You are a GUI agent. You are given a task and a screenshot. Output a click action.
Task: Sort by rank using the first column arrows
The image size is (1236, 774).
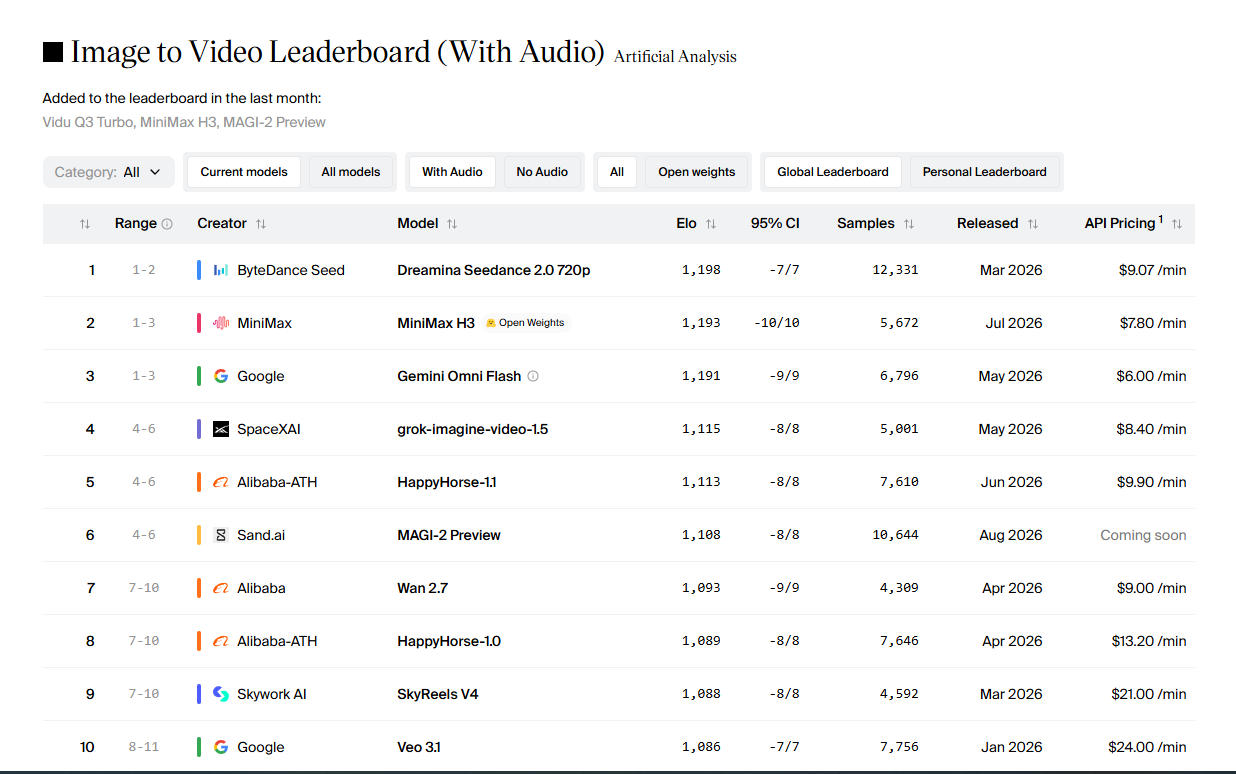85,224
